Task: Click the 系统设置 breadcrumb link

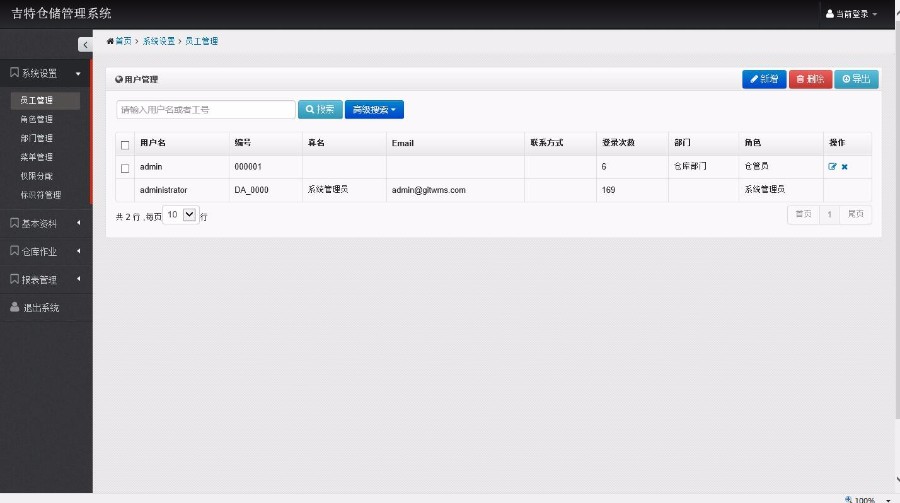Action: coord(158,41)
